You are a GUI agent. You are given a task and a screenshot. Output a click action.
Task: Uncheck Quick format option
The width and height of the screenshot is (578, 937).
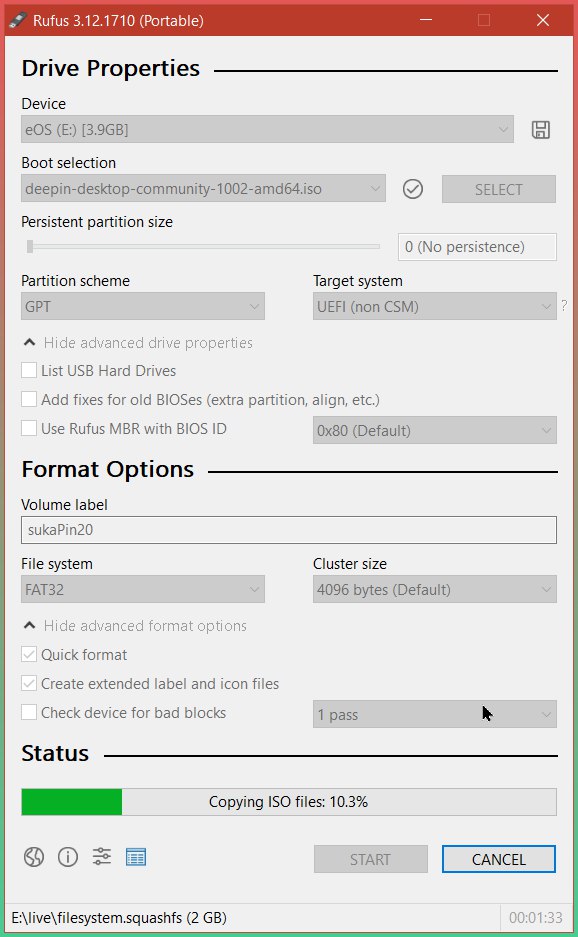[29, 654]
